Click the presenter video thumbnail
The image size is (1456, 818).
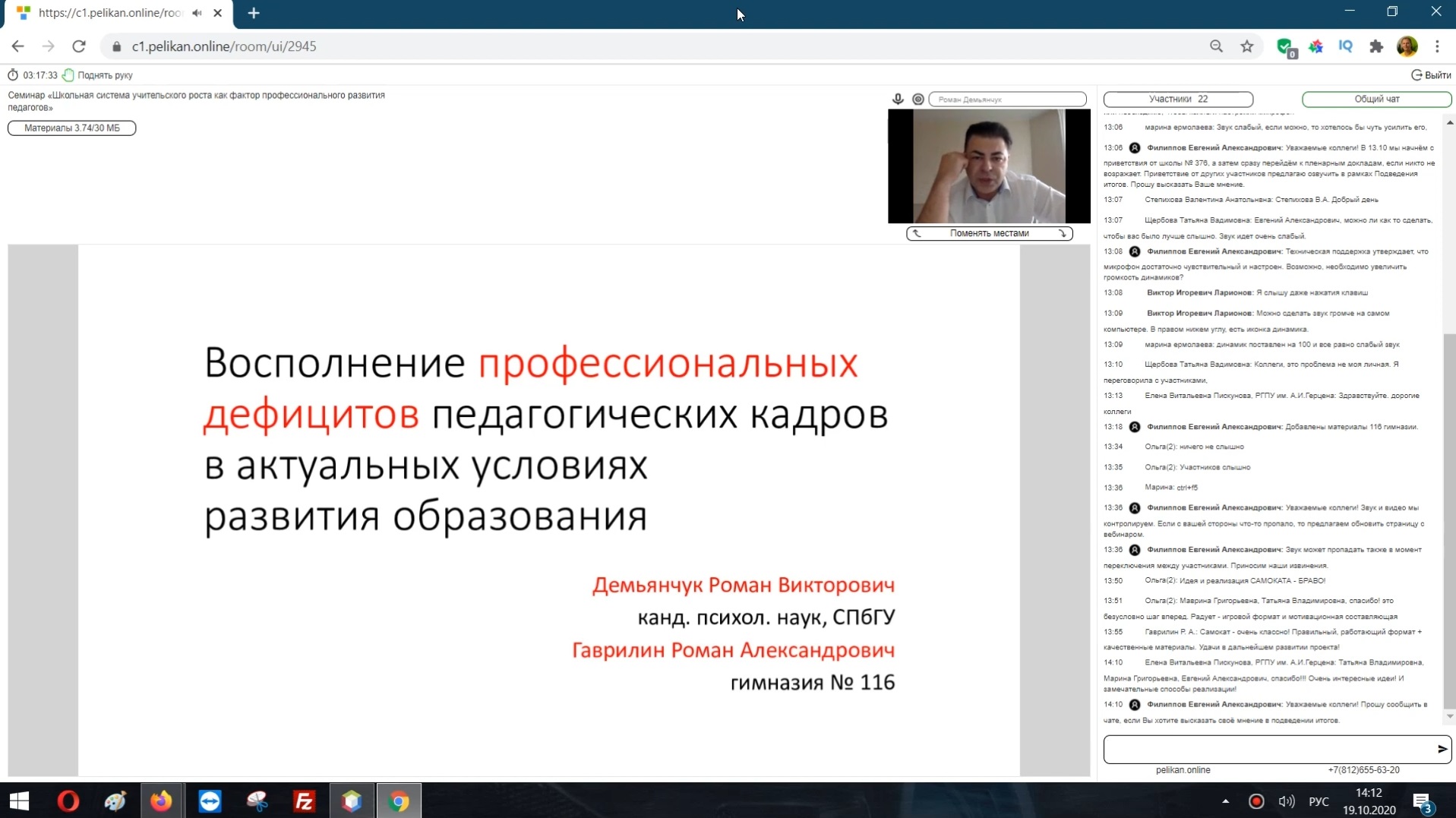(989, 166)
